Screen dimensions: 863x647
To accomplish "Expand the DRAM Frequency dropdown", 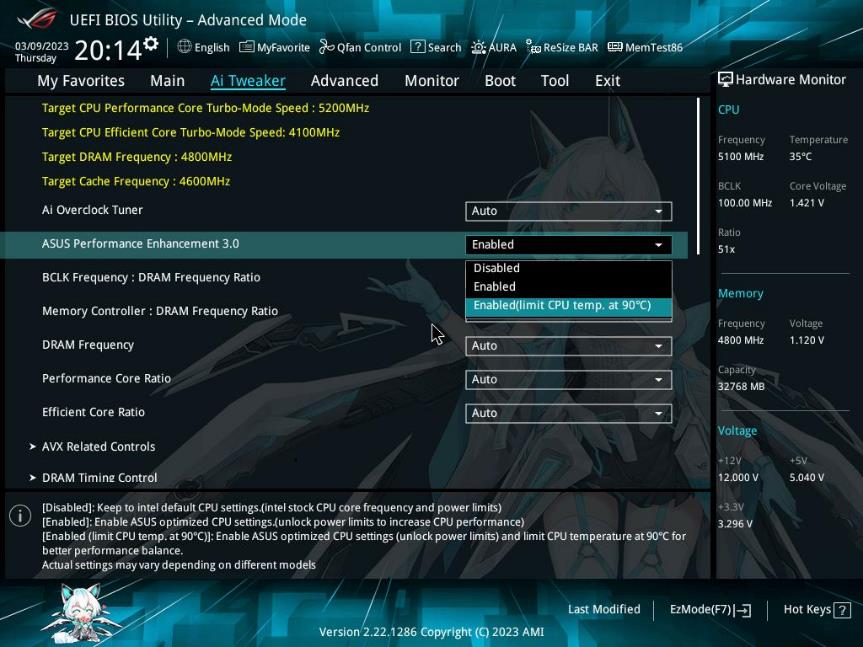I will pyautogui.click(x=567, y=345).
